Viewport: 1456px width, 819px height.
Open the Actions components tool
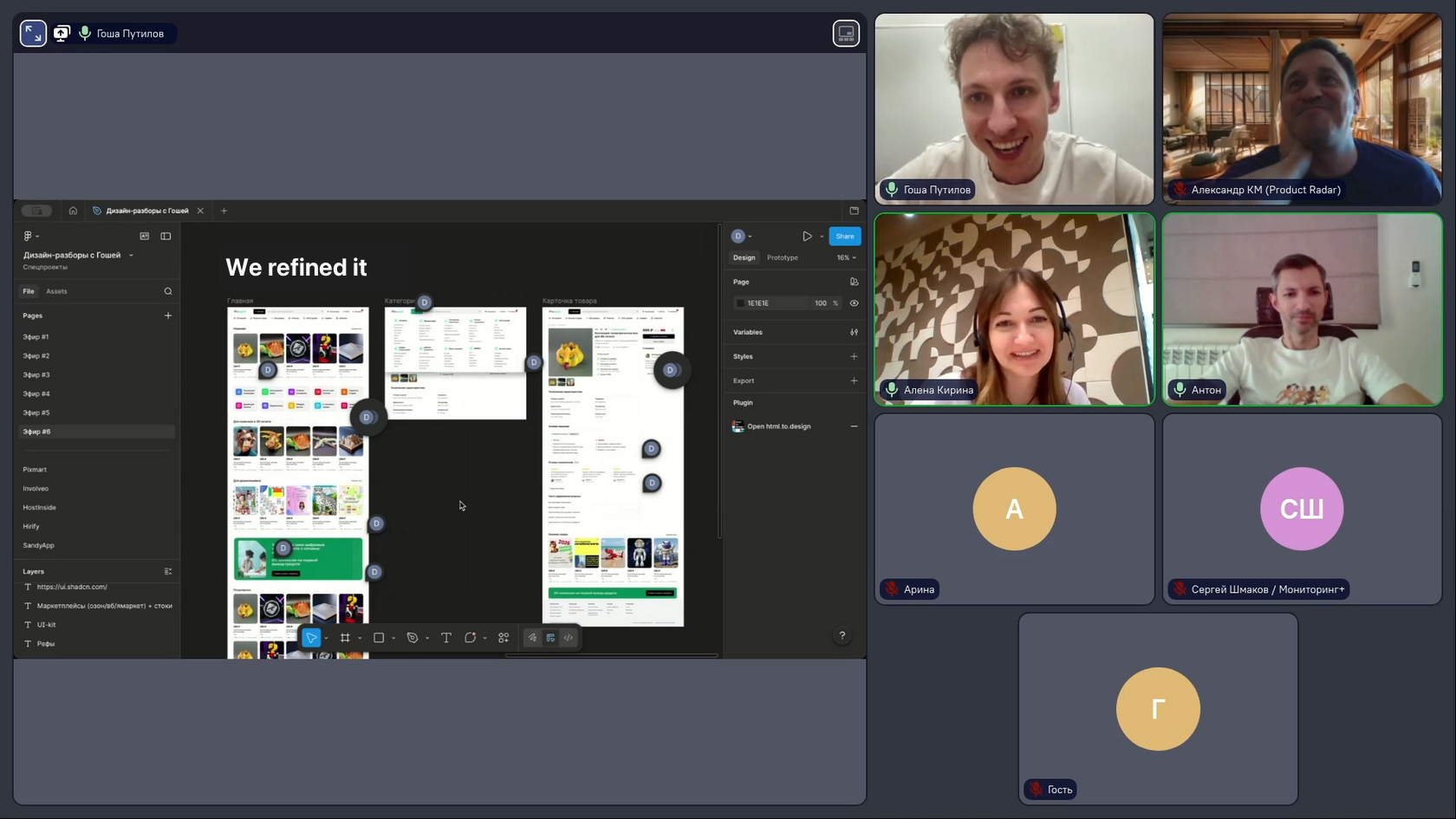[x=504, y=638]
